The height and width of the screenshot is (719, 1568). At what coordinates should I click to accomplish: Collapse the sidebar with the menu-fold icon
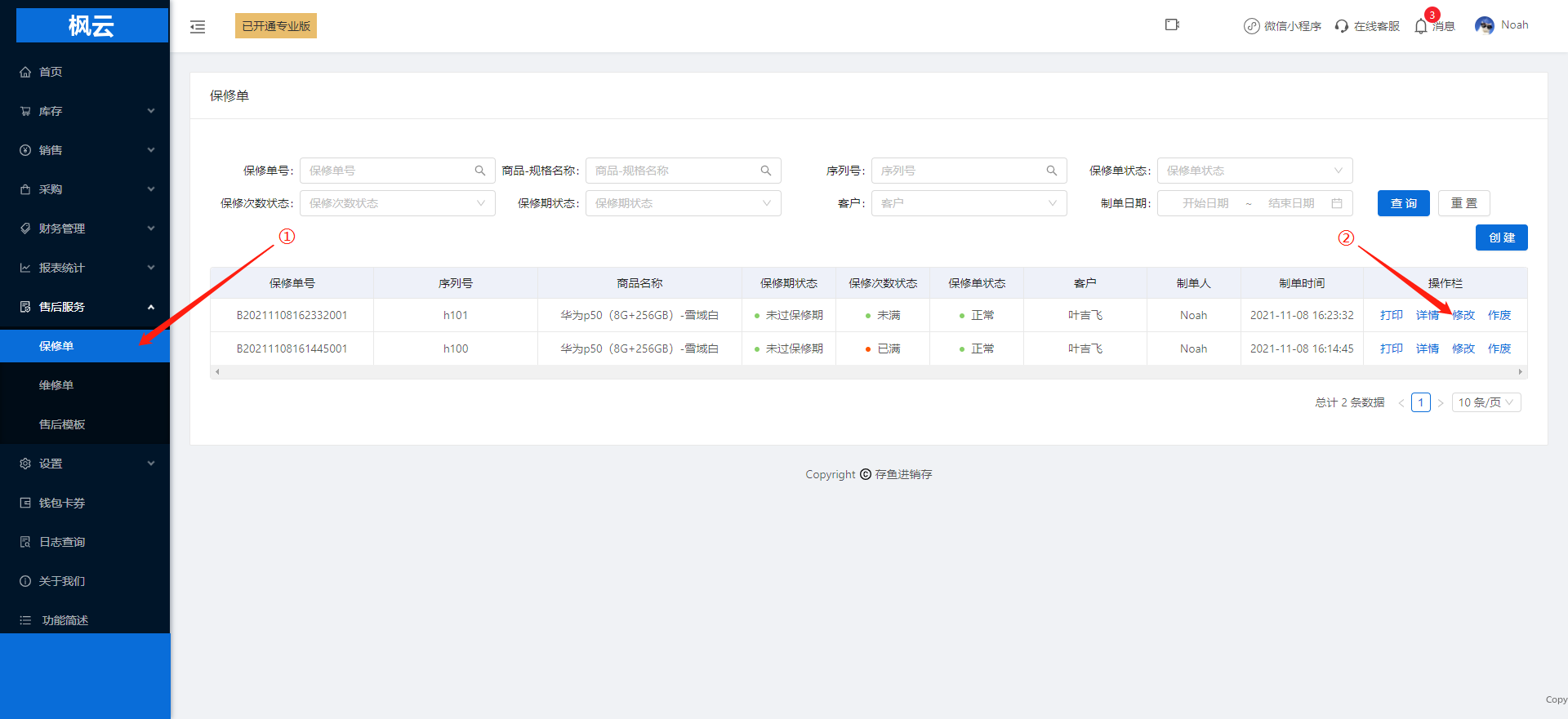coord(198,27)
